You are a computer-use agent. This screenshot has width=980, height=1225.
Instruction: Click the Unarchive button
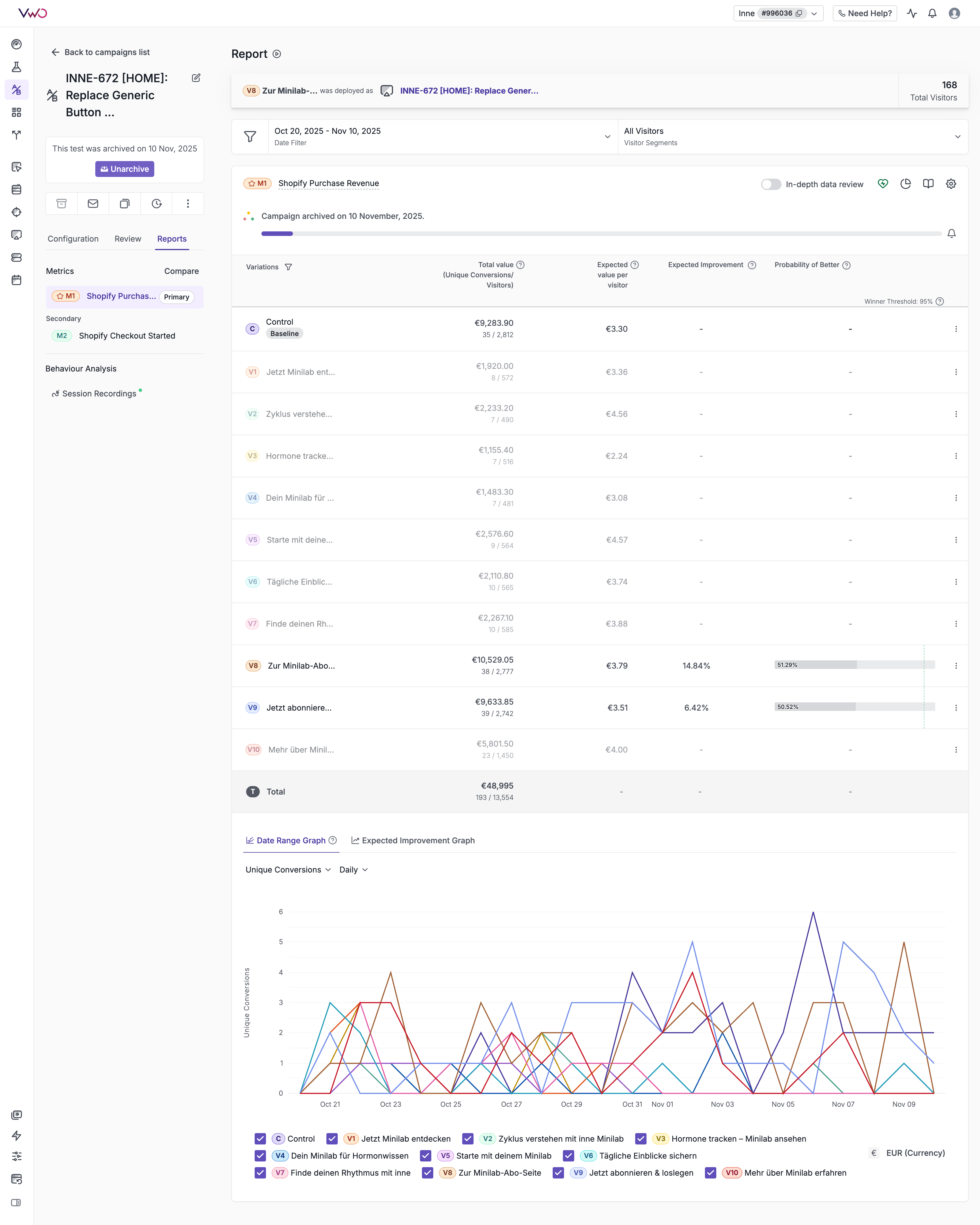(124, 169)
